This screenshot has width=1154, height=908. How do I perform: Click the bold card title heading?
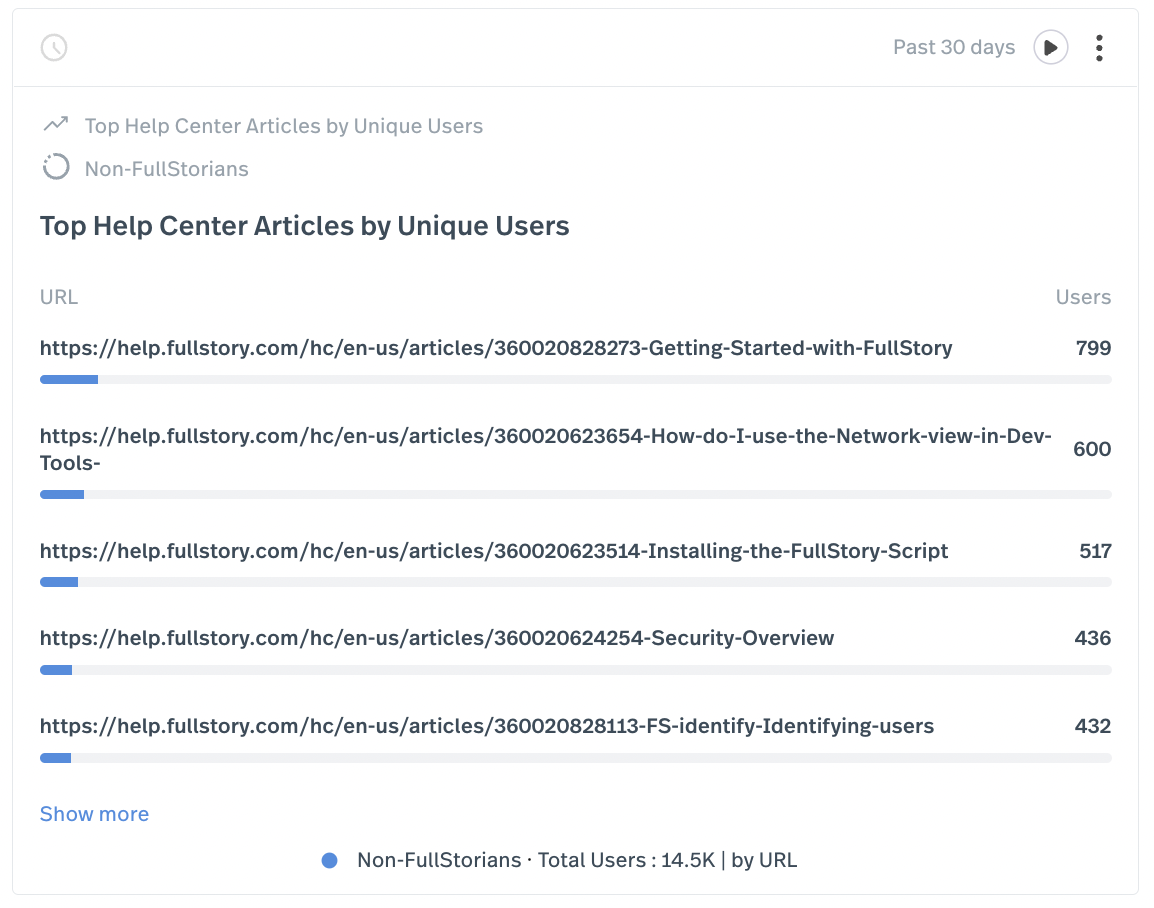(304, 226)
